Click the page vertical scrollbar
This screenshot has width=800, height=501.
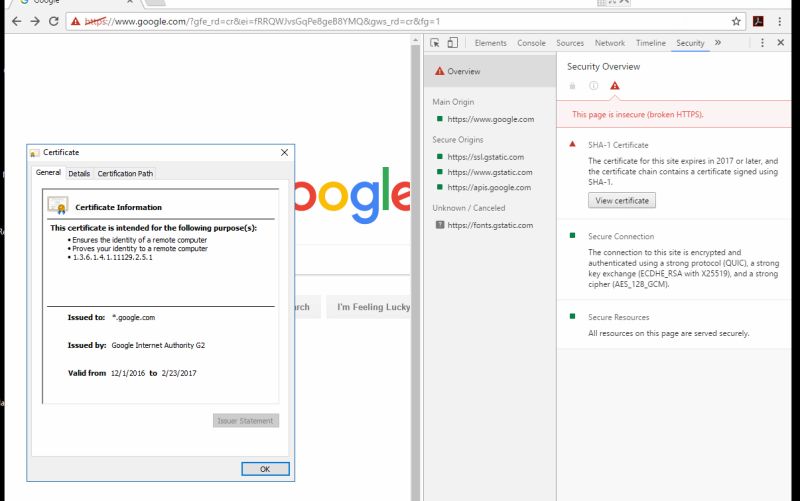[x=415, y=270]
